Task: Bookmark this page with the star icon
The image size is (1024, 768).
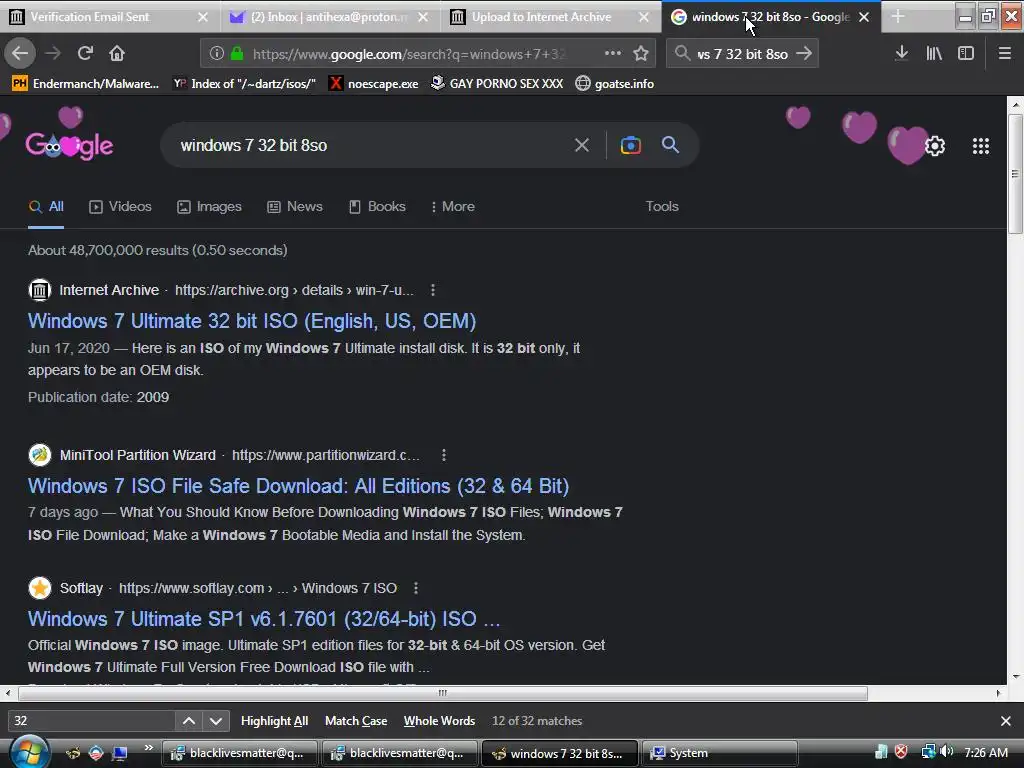Action: pyautogui.click(x=641, y=54)
